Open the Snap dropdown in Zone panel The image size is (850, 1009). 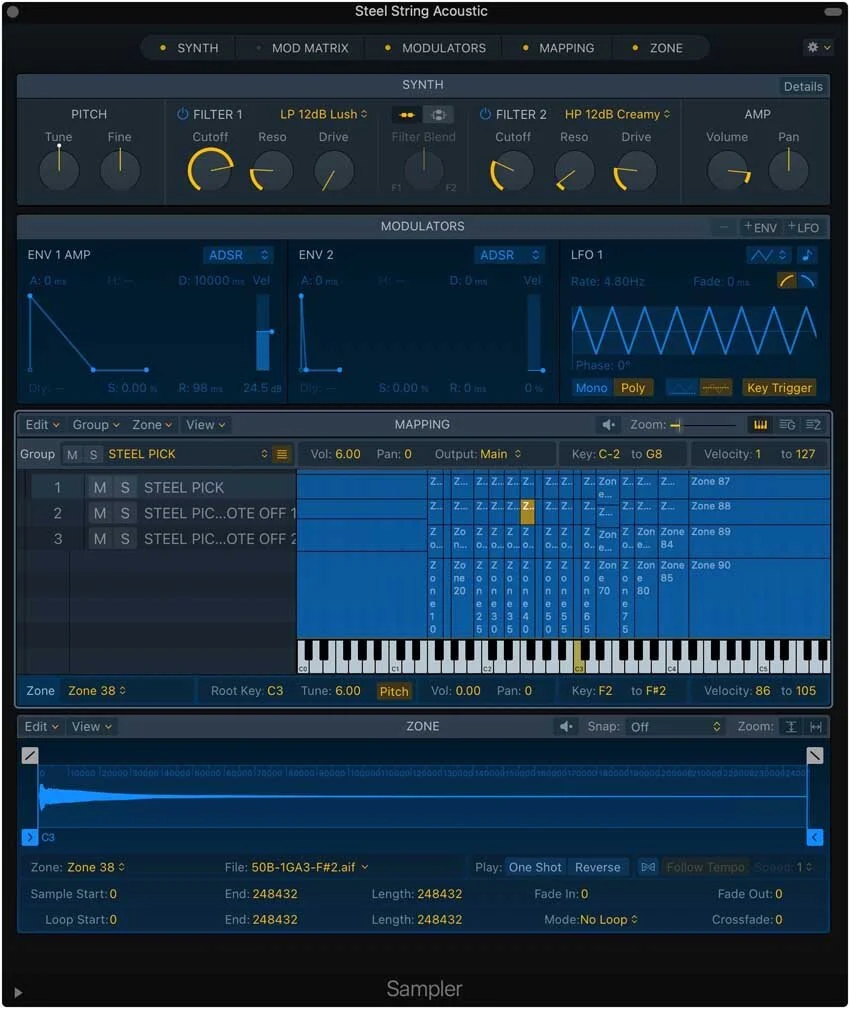click(675, 726)
